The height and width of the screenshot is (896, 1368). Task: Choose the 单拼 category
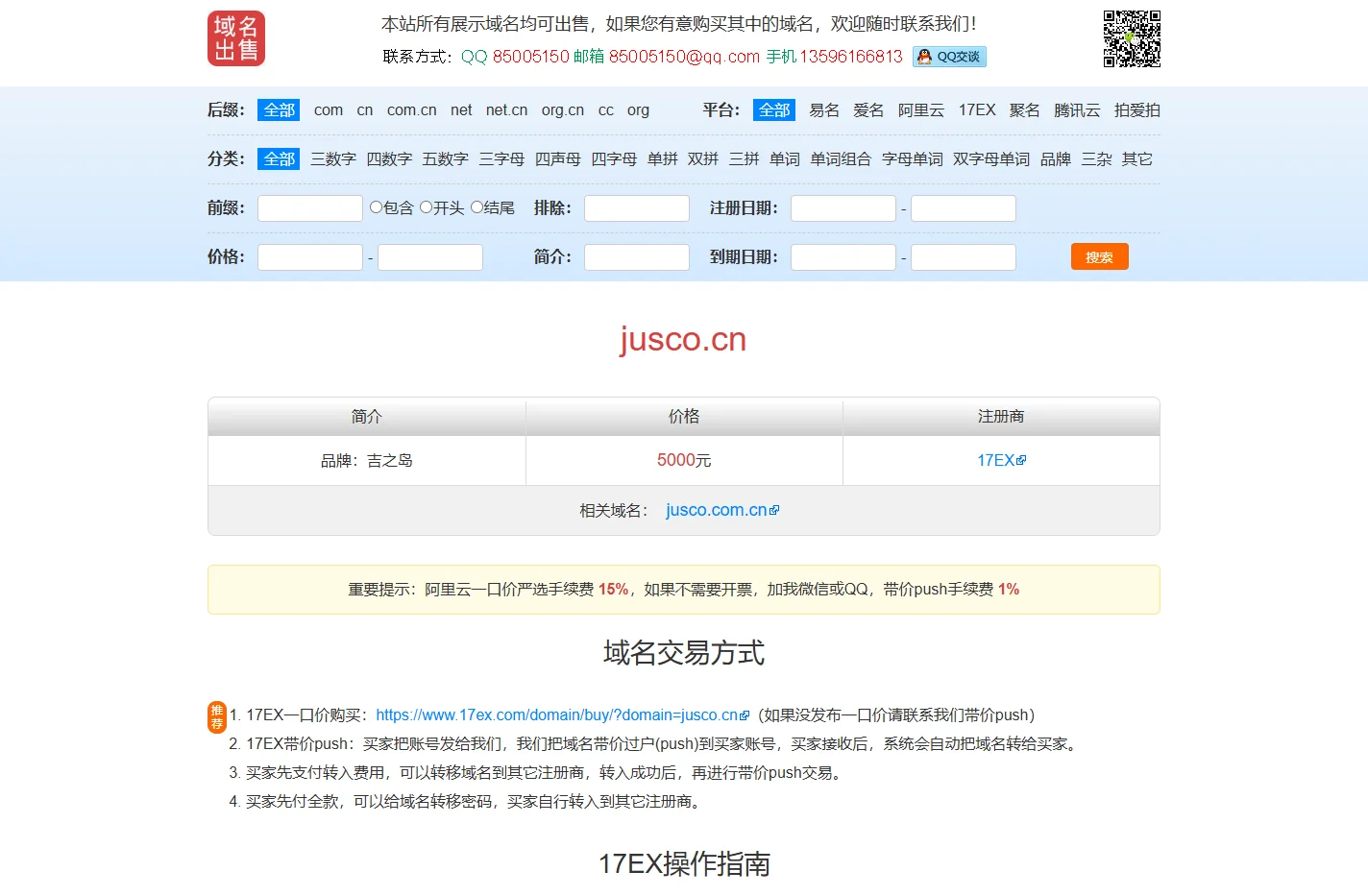pyautogui.click(x=663, y=159)
